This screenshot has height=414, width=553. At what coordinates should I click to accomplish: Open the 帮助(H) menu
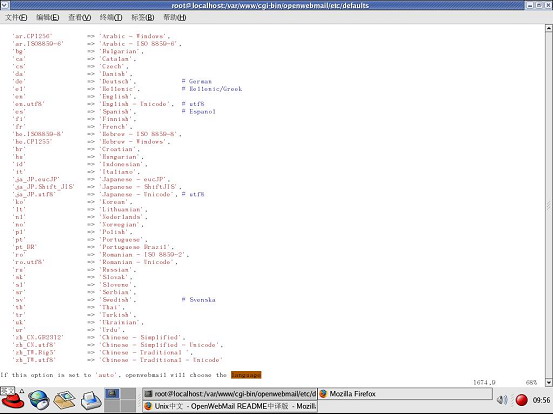(x=175, y=17)
